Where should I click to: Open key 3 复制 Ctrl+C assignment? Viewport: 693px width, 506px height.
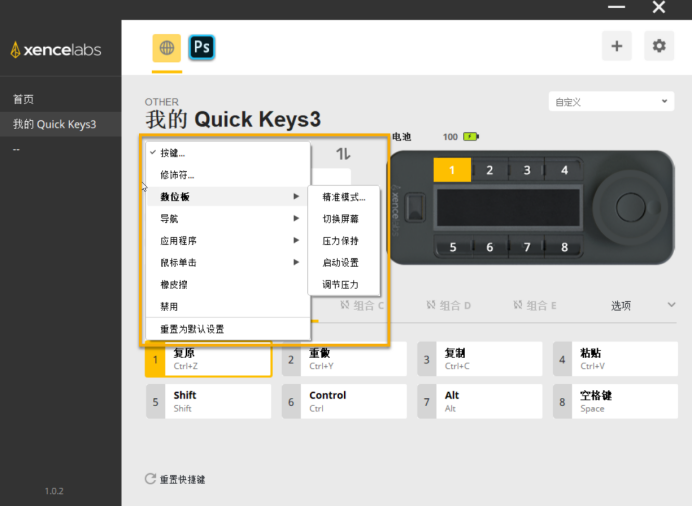[480, 359]
